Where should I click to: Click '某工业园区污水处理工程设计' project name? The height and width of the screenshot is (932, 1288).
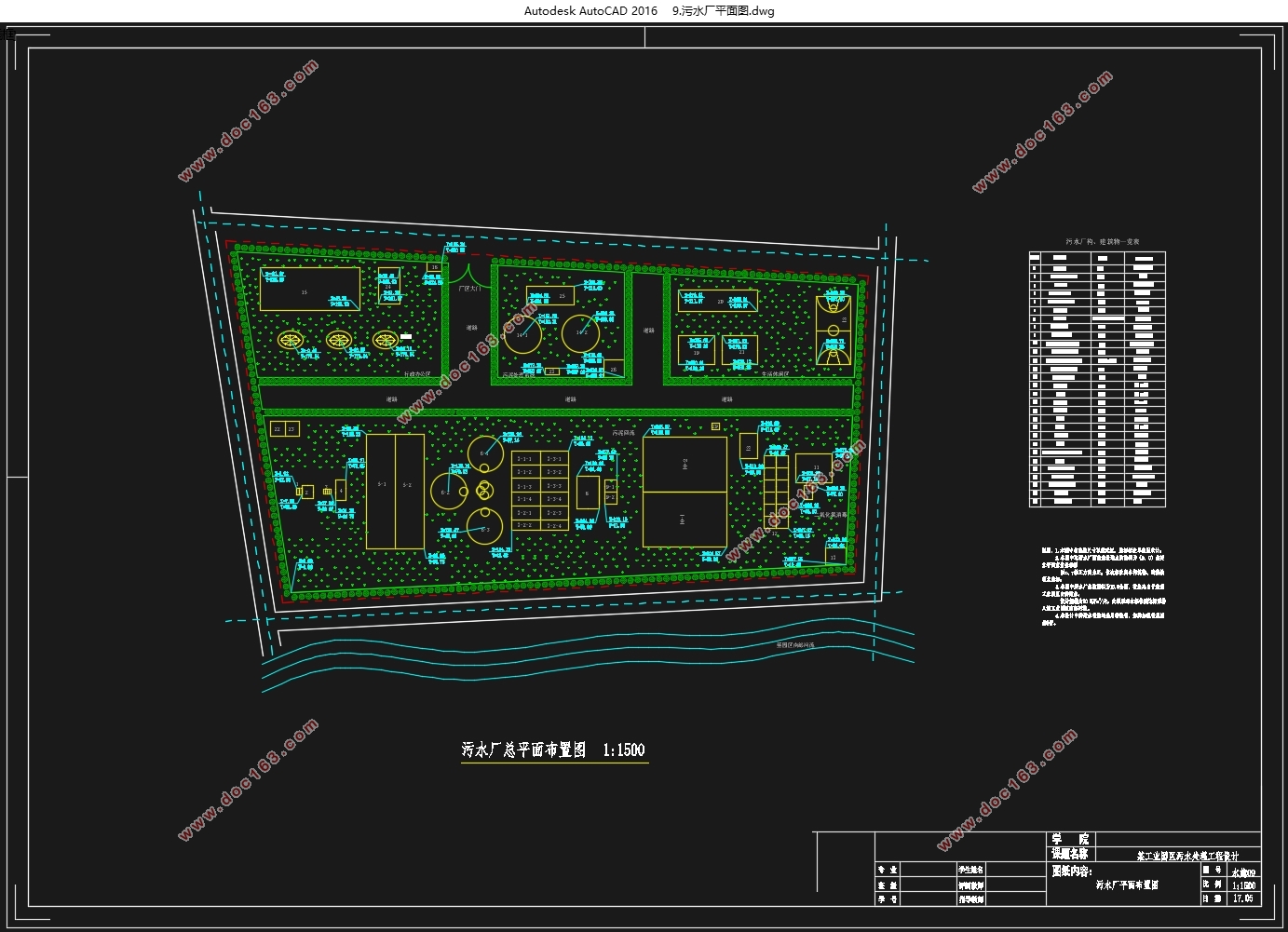(x=1187, y=856)
